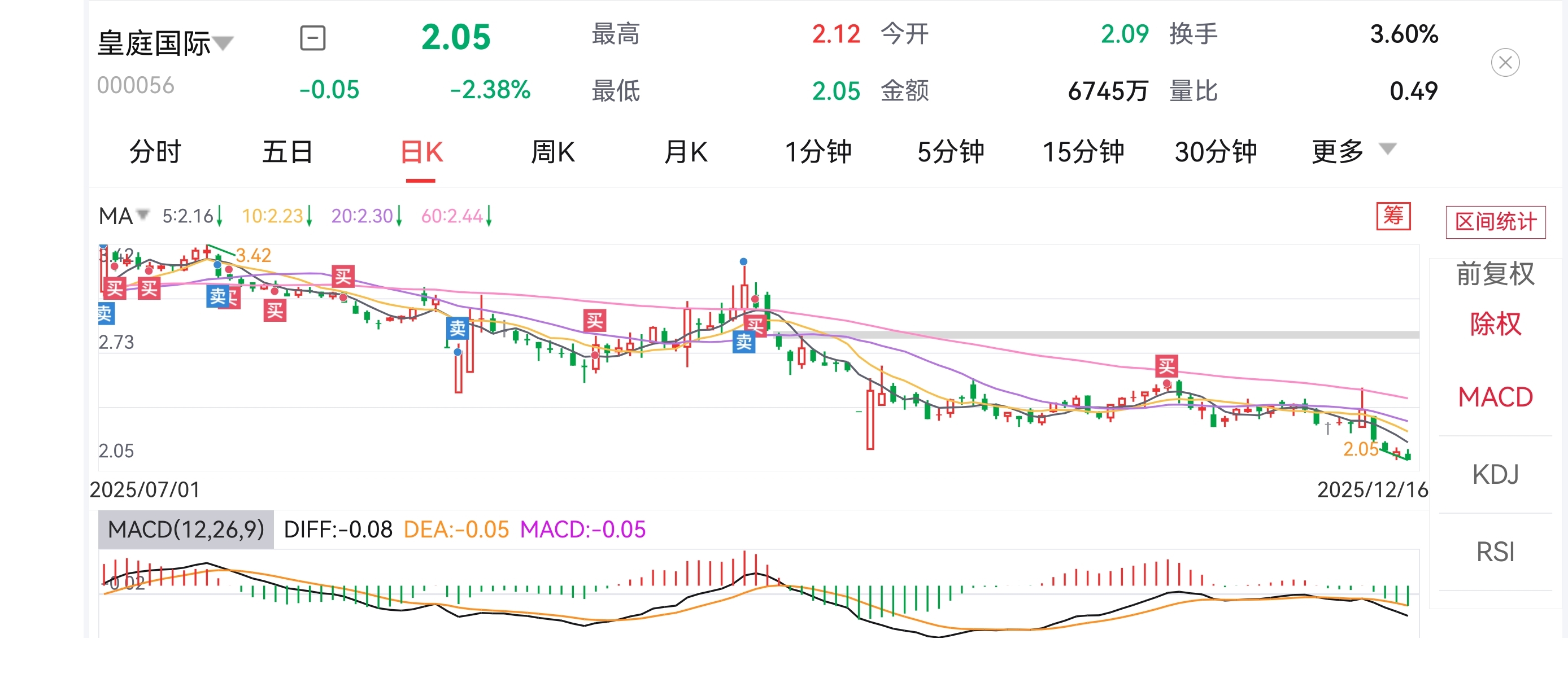The image size is (1568, 691).
Task: Click the 买 marker near 2025/12 peak
Action: [1166, 366]
